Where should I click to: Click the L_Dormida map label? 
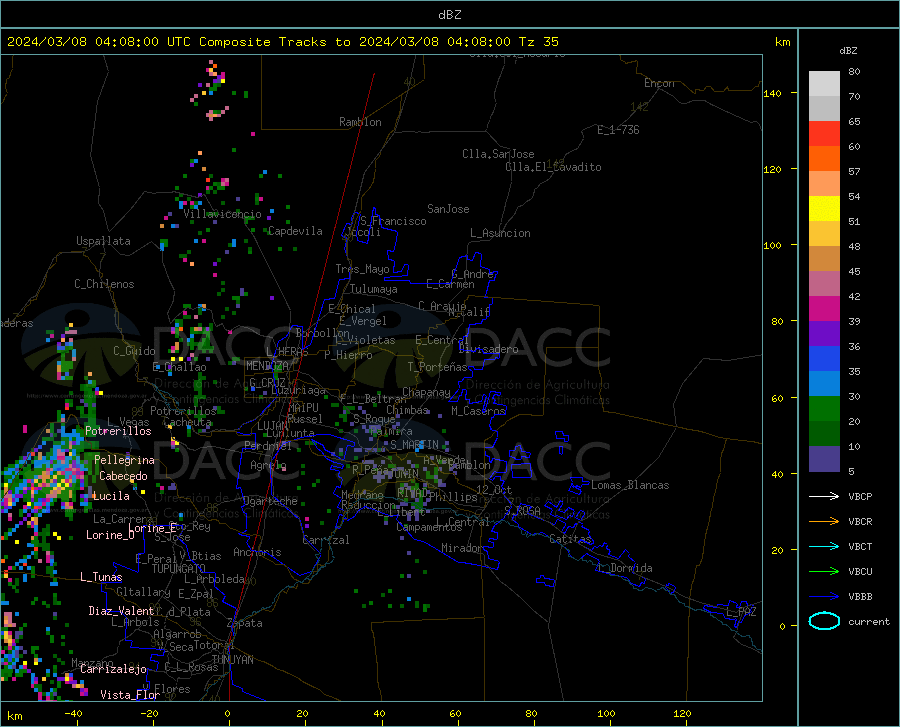pos(625,568)
